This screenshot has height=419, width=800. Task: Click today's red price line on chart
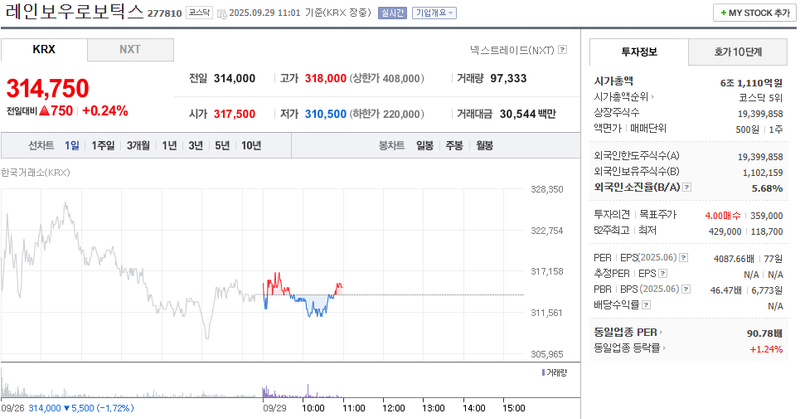[278, 282]
